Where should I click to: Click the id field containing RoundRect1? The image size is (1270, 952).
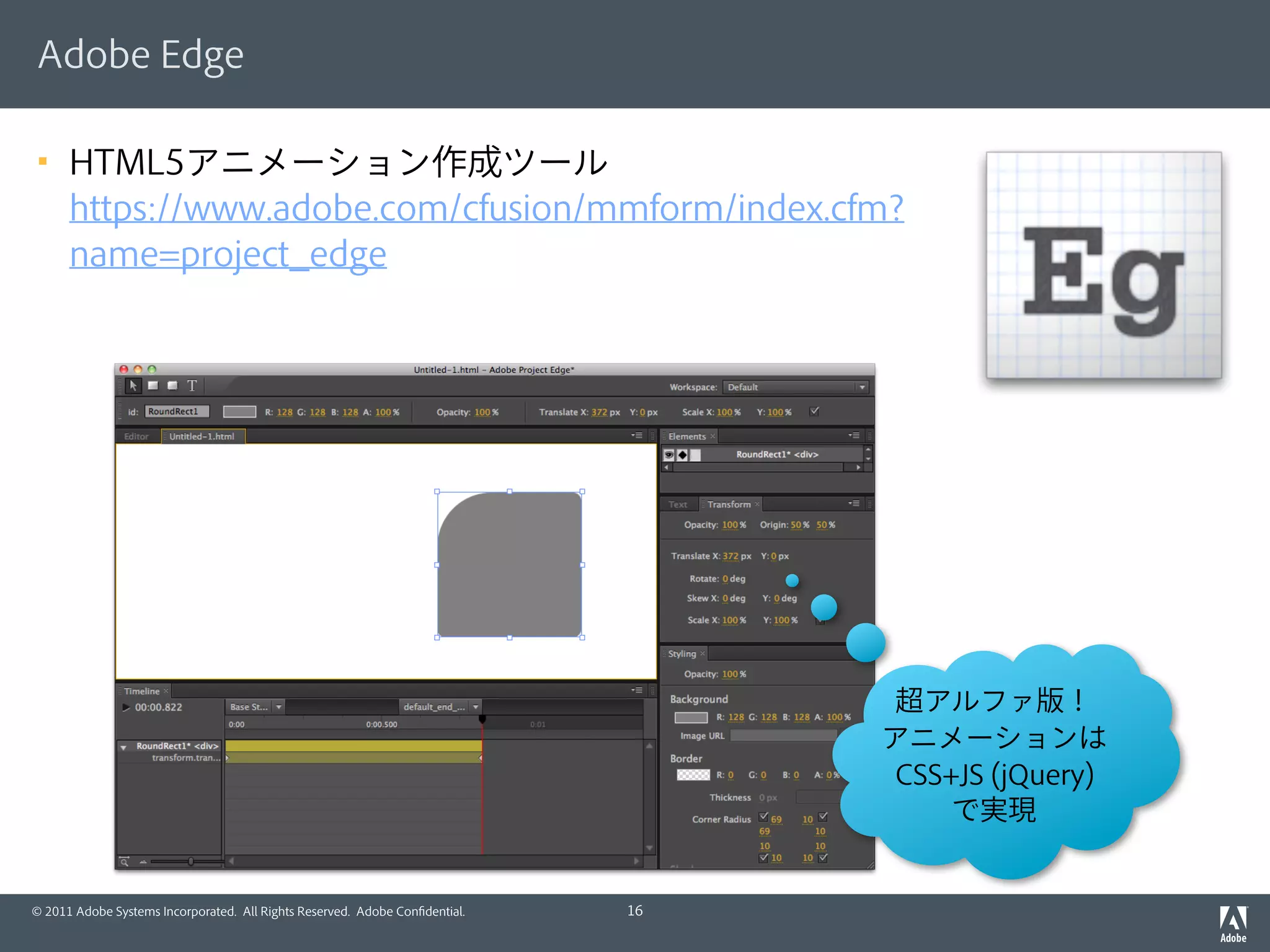[x=177, y=412]
